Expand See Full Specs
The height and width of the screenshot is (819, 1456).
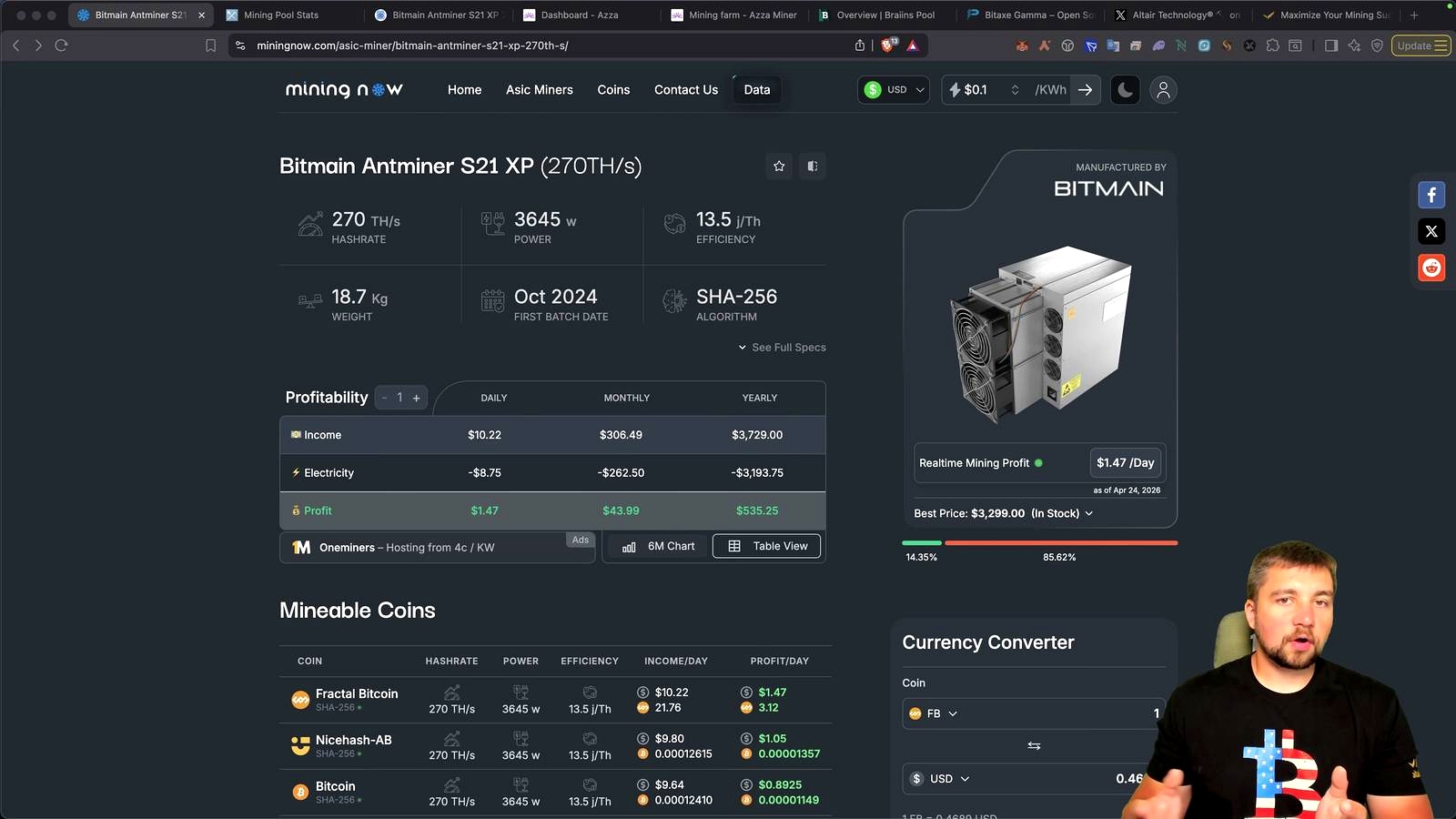click(x=783, y=348)
